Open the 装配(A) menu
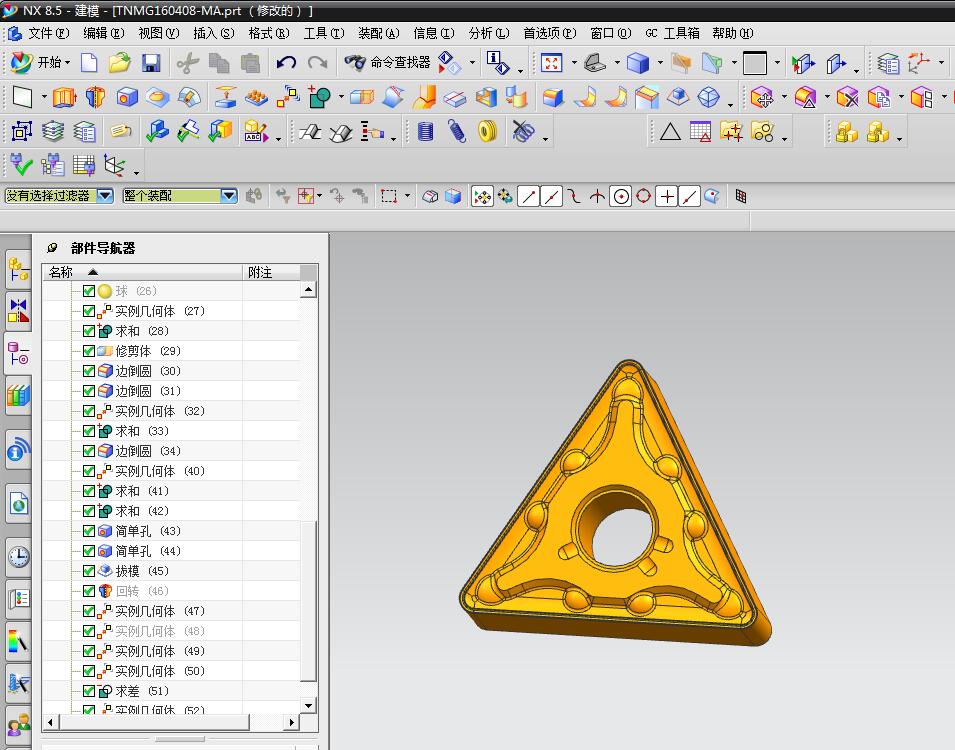This screenshot has height=750, width=955. point(379,33)
